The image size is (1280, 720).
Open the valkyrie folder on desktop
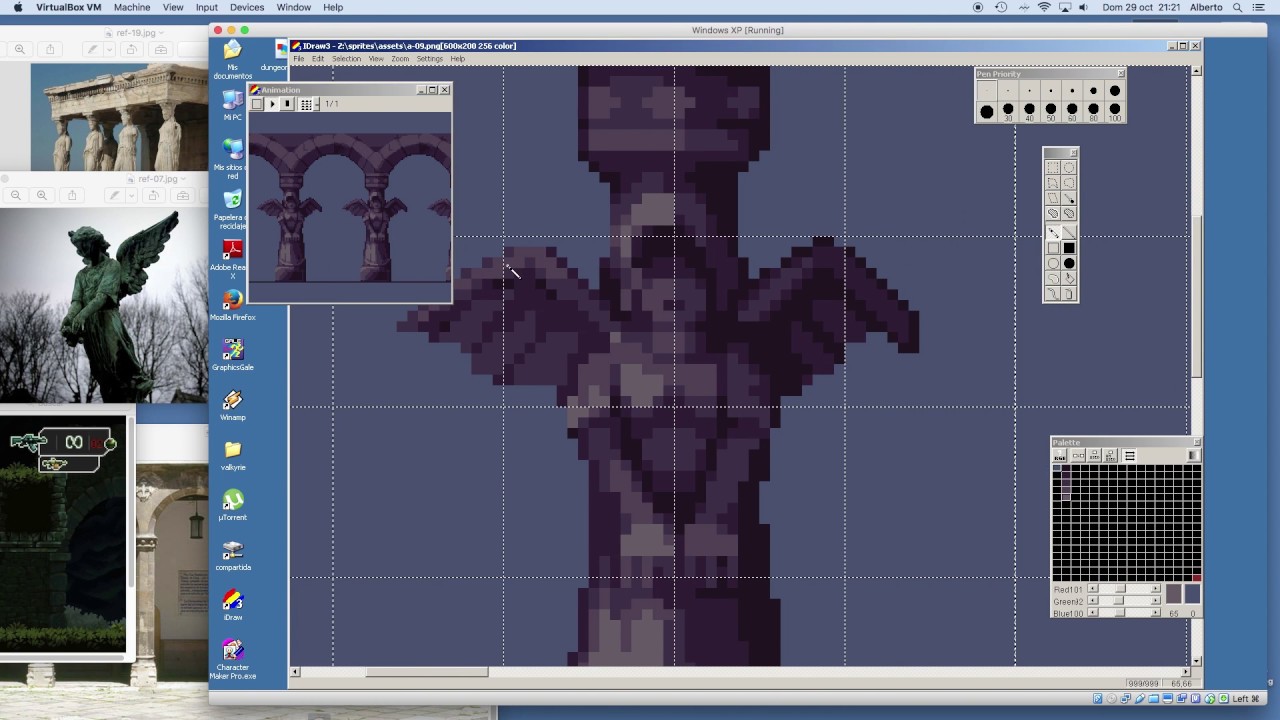(232, 455)
